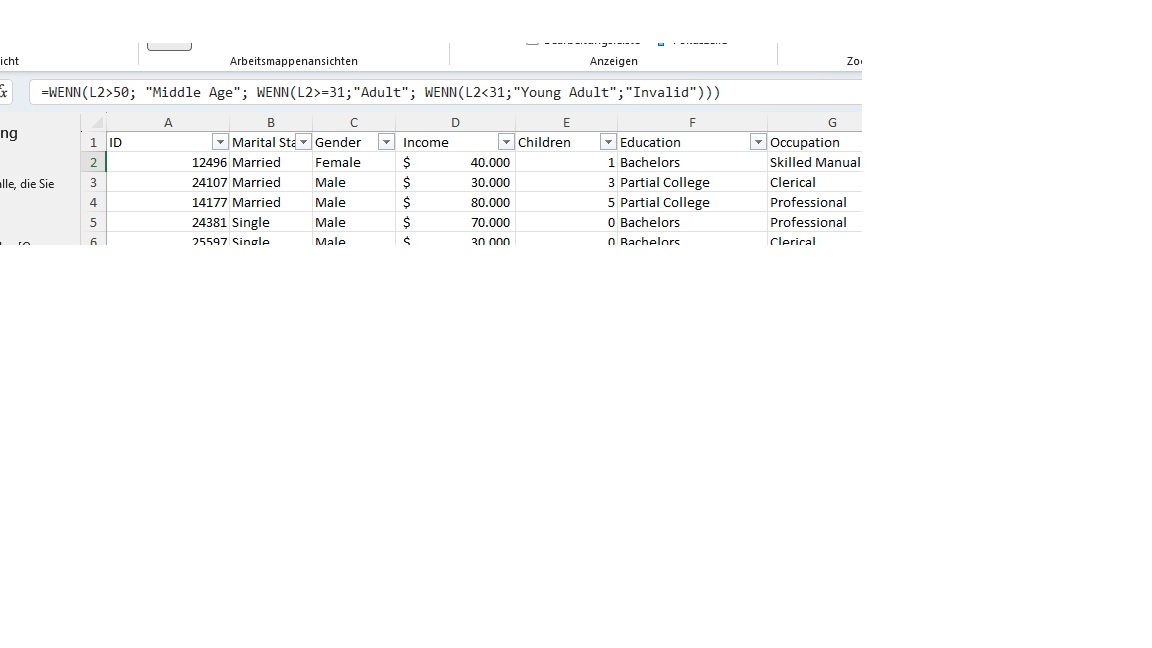
Task: Click the select-all corner triangle of the sheet
Action: pyautogui.click(x=93, y=122)
